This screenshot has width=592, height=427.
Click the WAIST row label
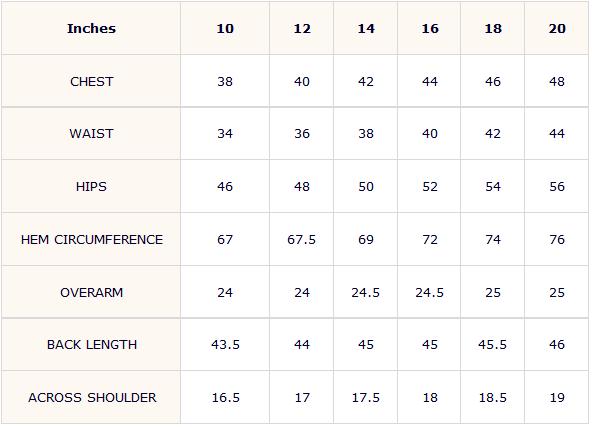[91, 134]
